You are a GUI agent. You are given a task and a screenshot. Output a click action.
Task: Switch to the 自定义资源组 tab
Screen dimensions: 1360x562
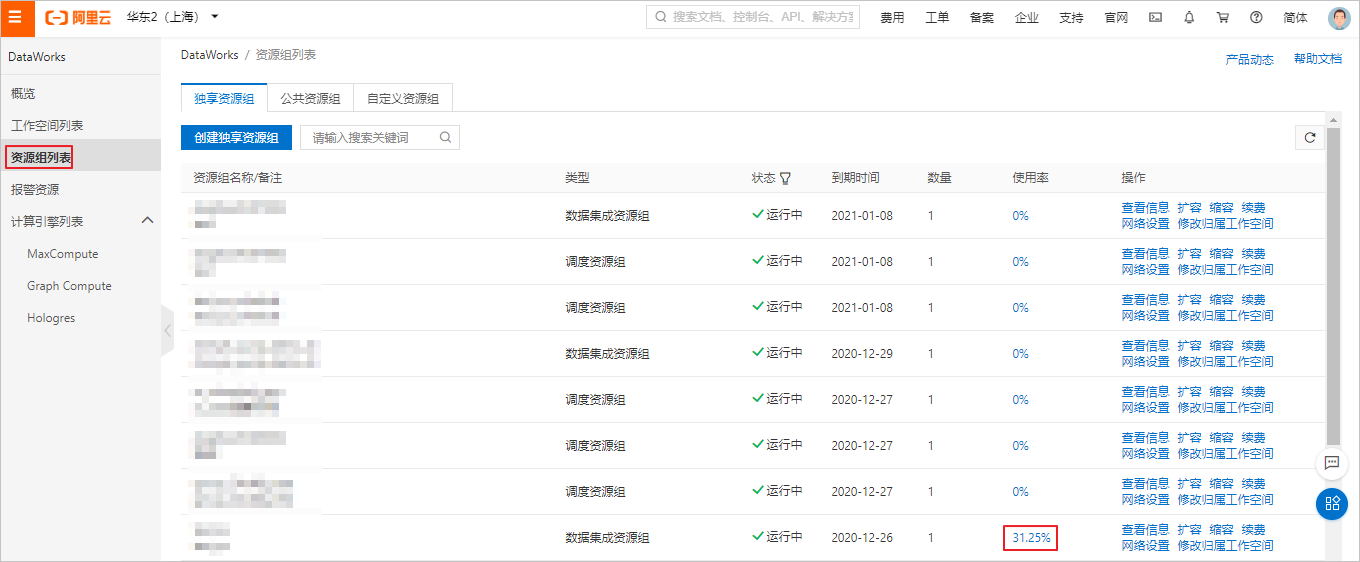point(403,99)
